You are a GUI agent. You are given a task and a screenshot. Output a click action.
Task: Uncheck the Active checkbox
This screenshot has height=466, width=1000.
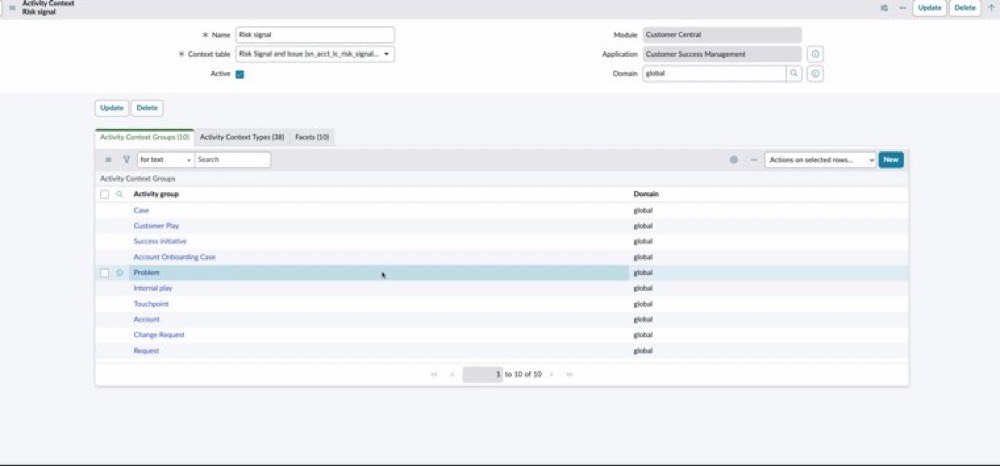point(240,74)
